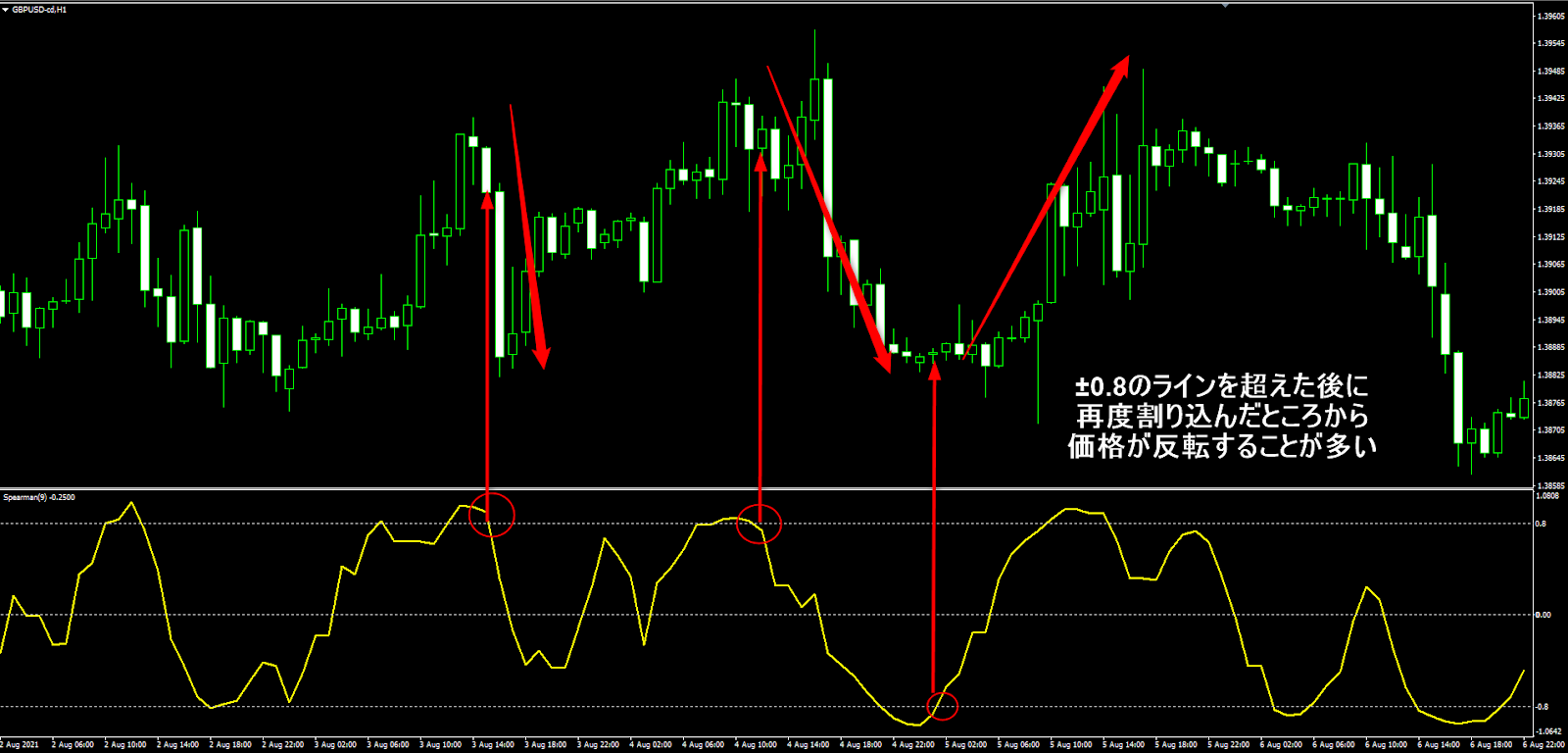Click the '5 Aug 18:00' time label
Viewport: 1568px width, 753px height.
tap(1177, 745)
